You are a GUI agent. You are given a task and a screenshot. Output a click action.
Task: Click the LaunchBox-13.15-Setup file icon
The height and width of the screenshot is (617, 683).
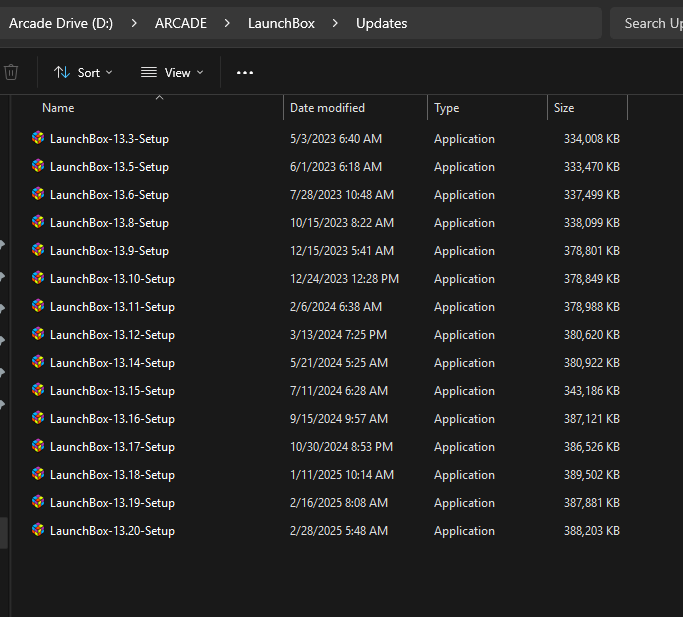[38, 390]
